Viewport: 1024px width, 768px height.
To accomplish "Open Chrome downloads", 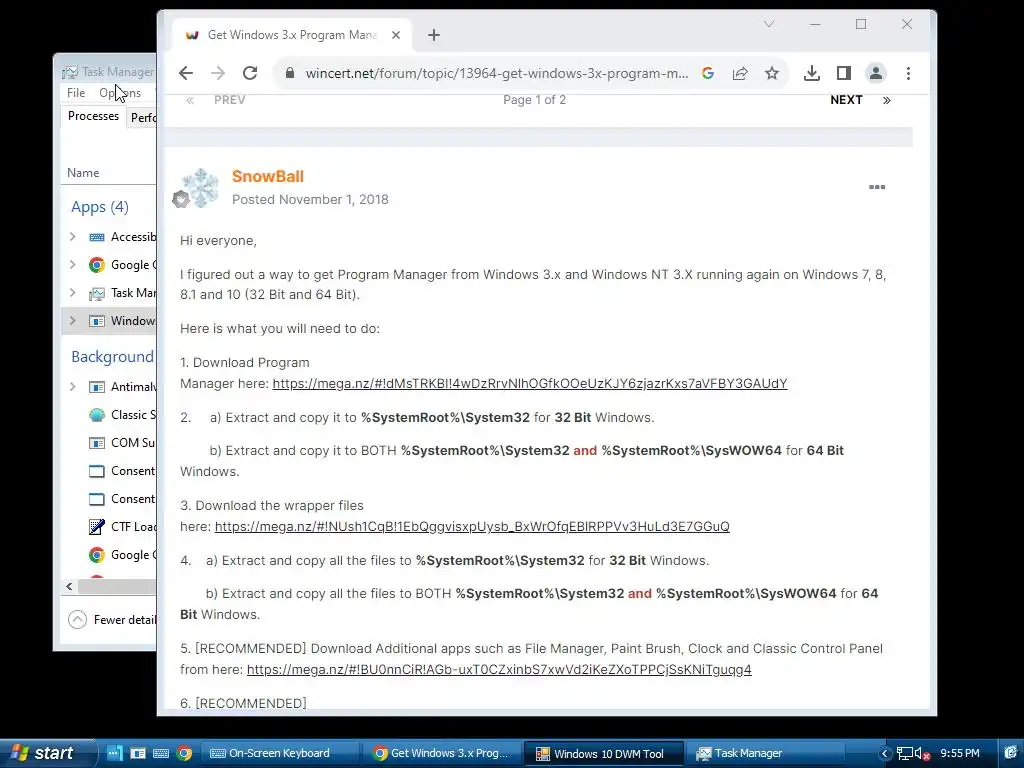I will (812, 73).
